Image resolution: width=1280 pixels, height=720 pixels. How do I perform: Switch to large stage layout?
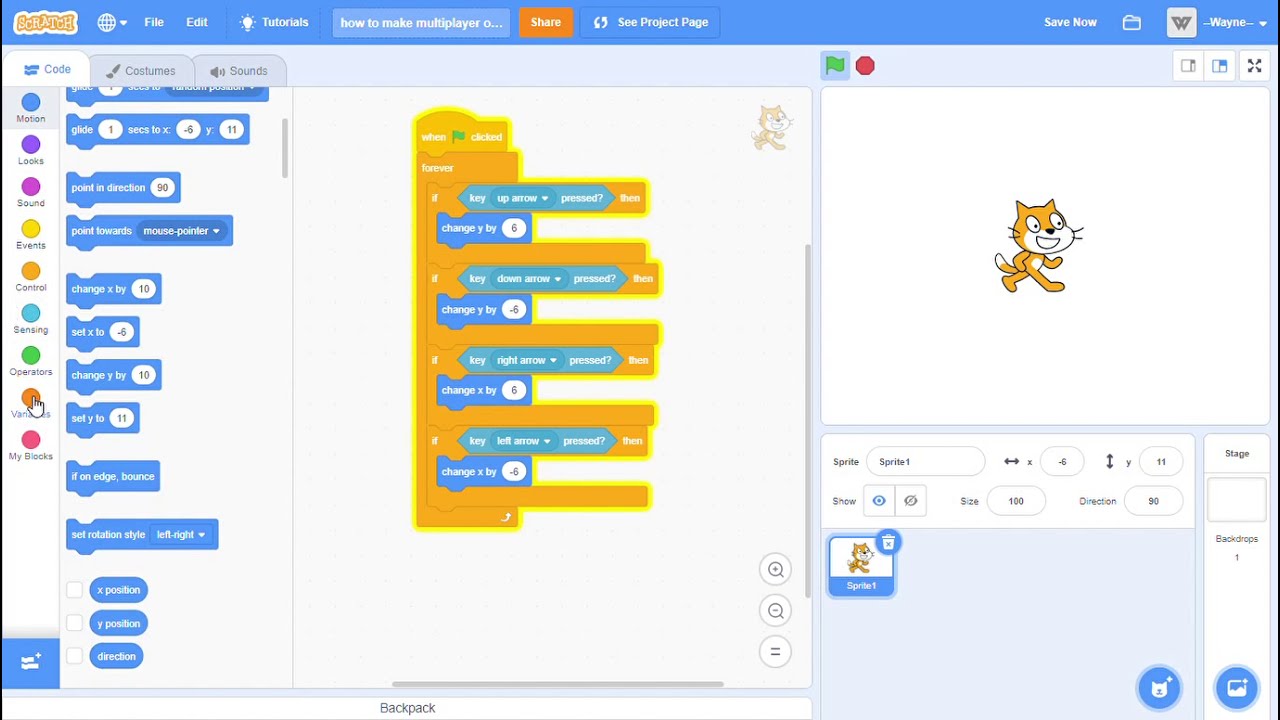pos(1220,66)
